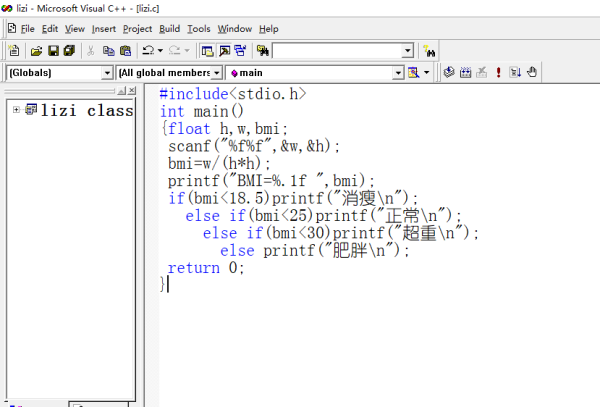Open the Project menu
600x407 pixels.
click(137, 29)
